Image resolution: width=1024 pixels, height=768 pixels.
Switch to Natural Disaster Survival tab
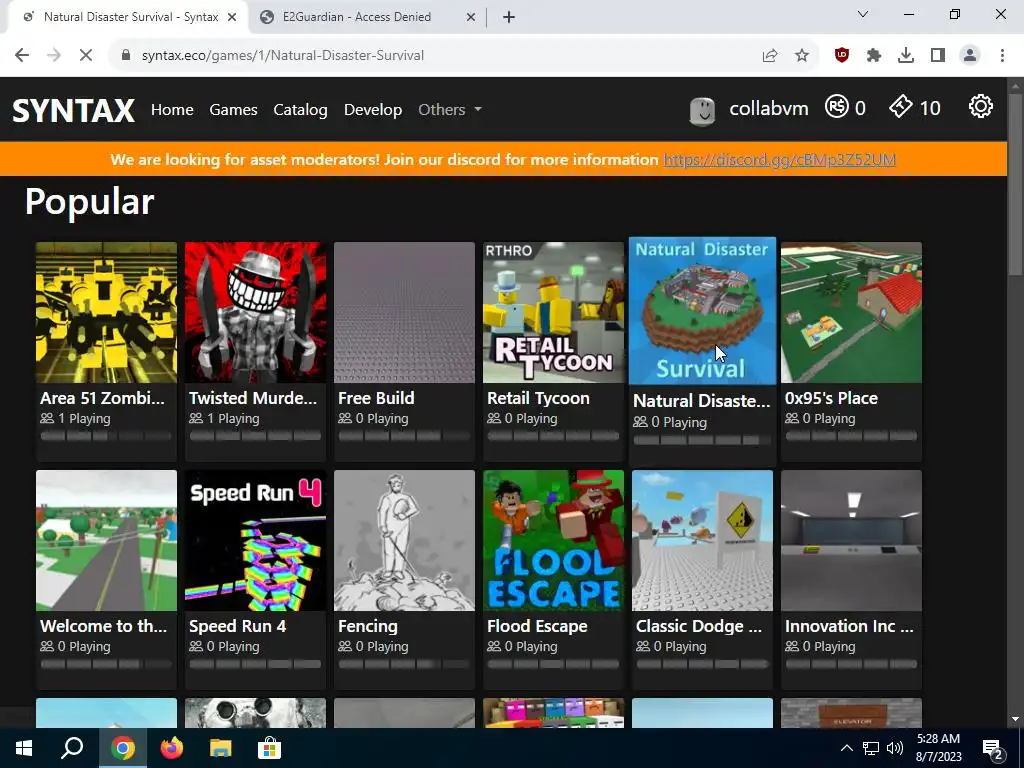(127, 17)
